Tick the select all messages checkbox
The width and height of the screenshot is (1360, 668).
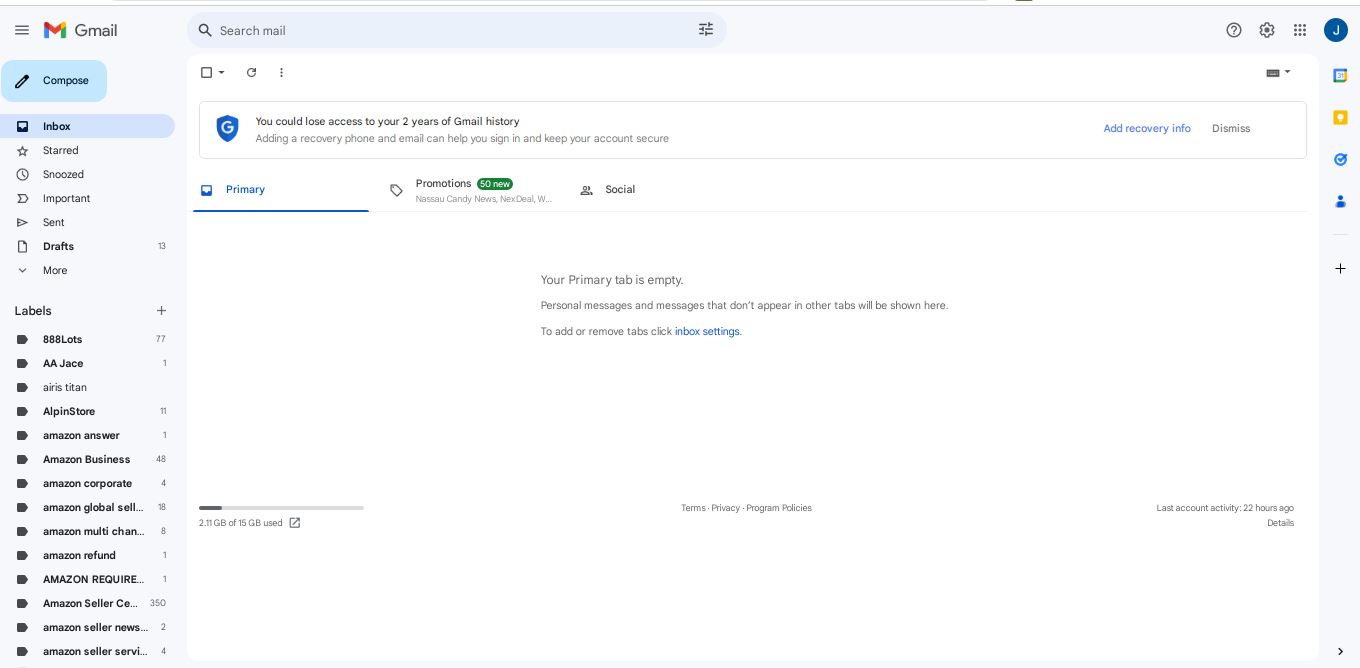click(206, 72)
